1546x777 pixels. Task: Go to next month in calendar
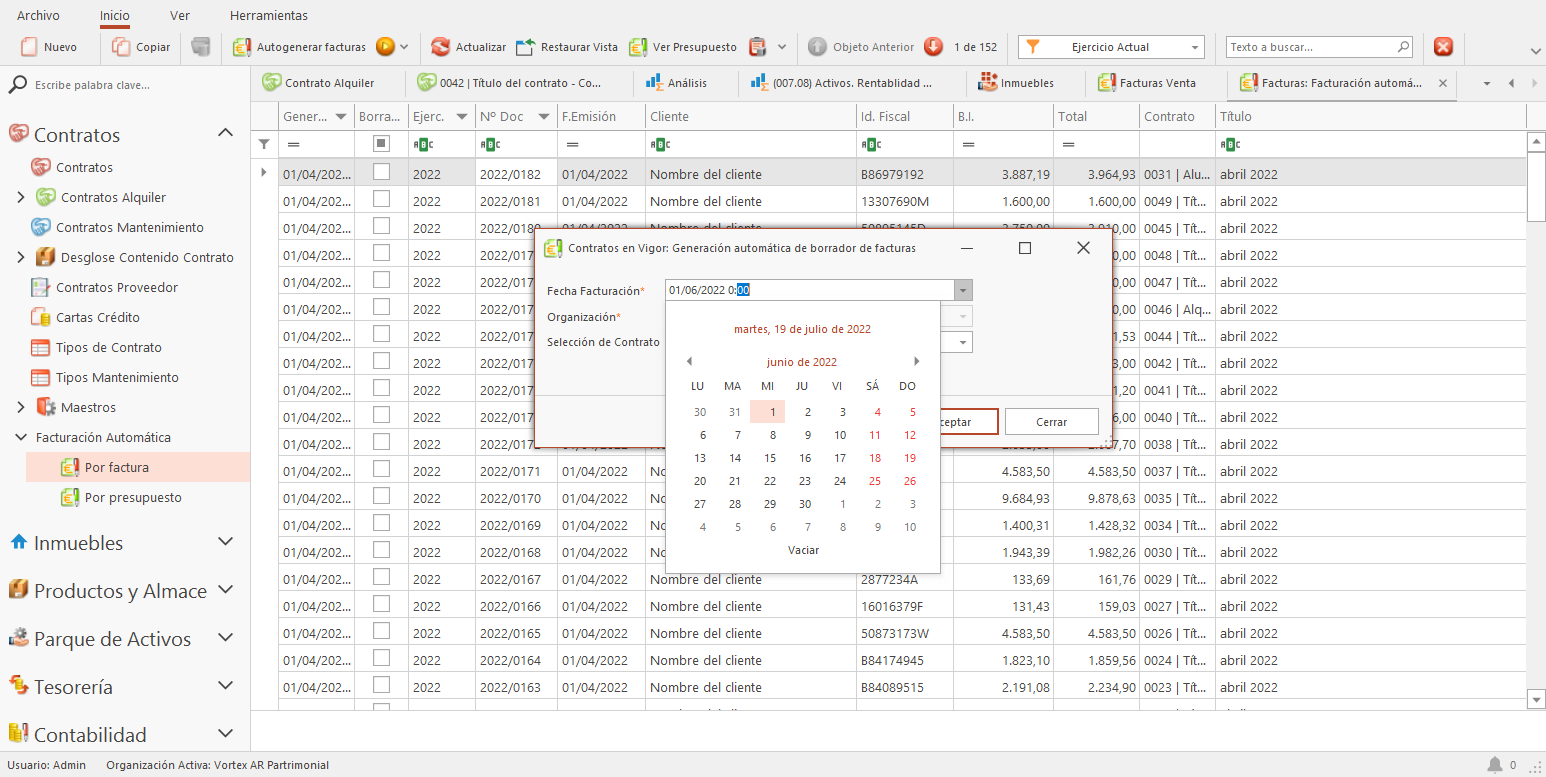pos(916,361)
